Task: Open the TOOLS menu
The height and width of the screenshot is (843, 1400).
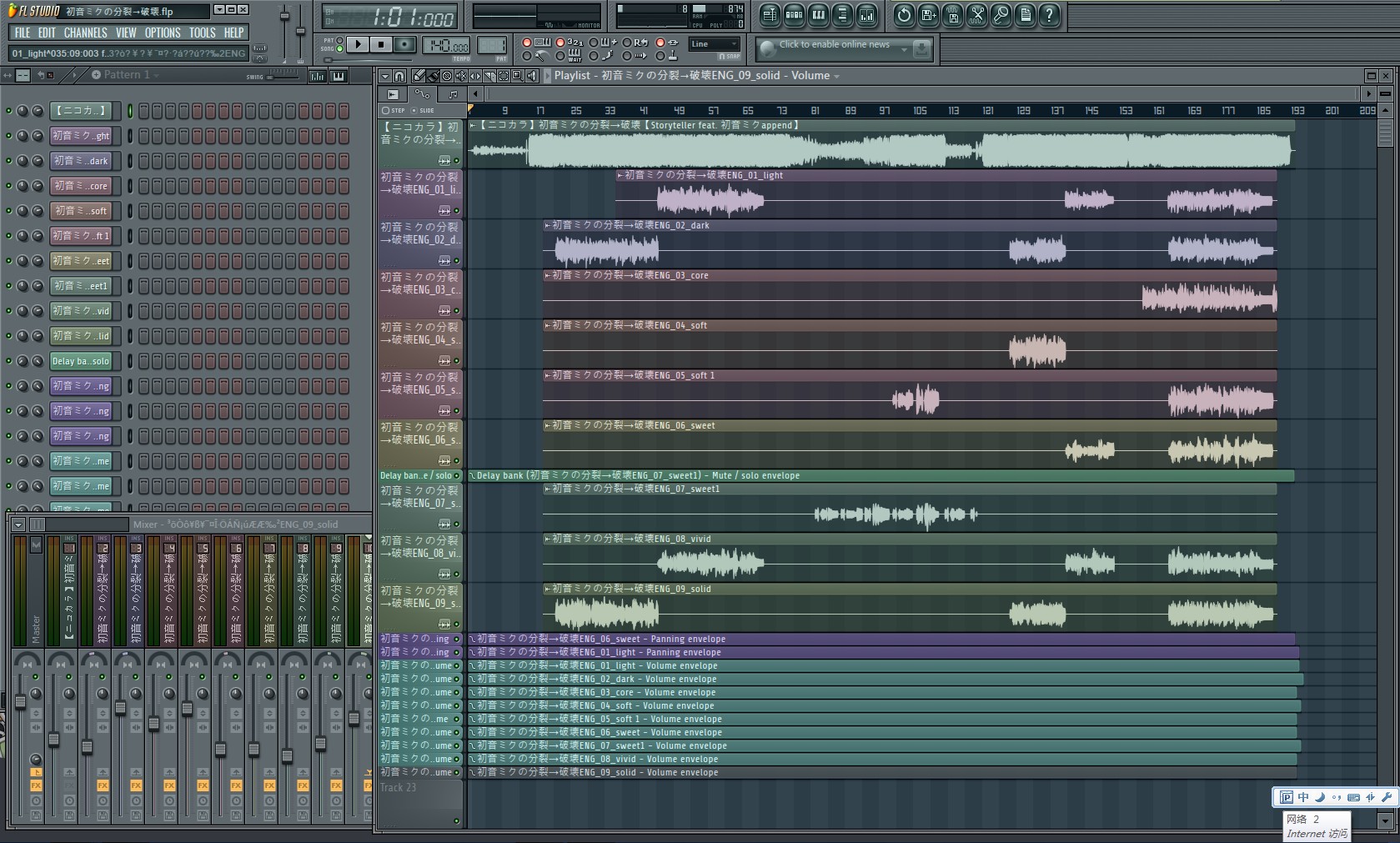Action: pyautogui.click(x=202, y=33)
